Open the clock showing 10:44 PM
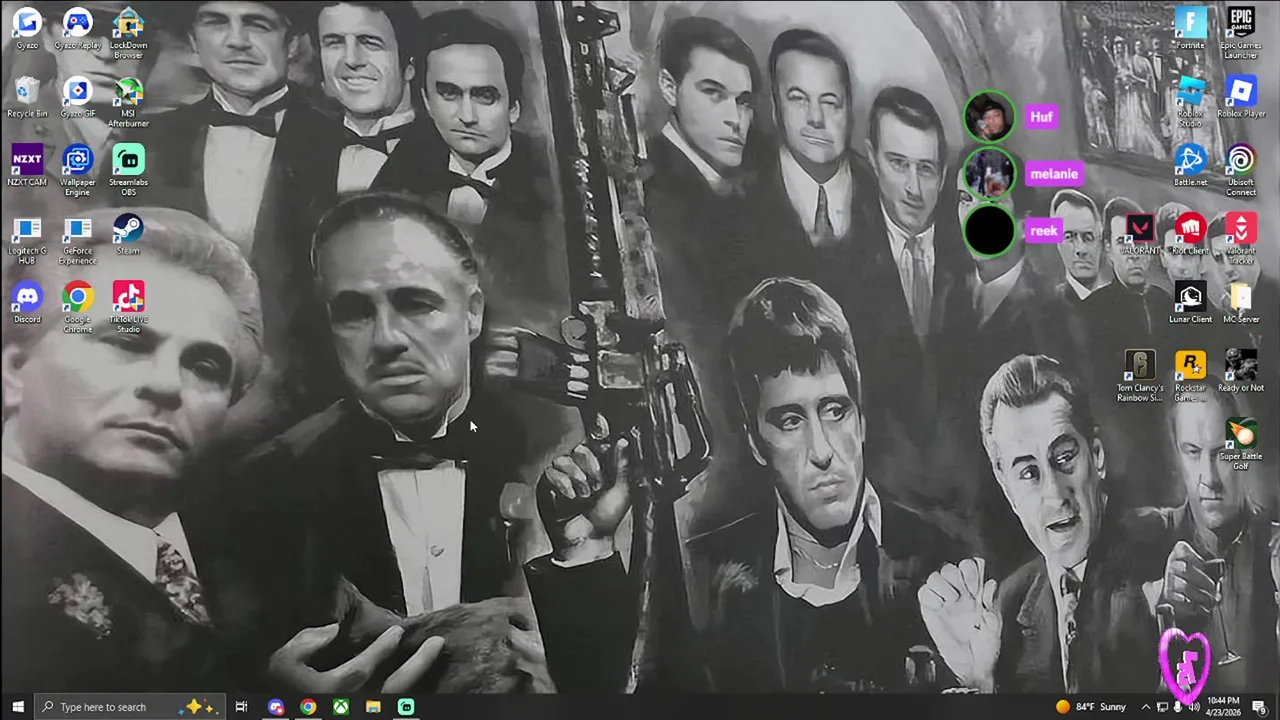Image resolution: width=1280 pixels, height=720 pixels. 1223,707
